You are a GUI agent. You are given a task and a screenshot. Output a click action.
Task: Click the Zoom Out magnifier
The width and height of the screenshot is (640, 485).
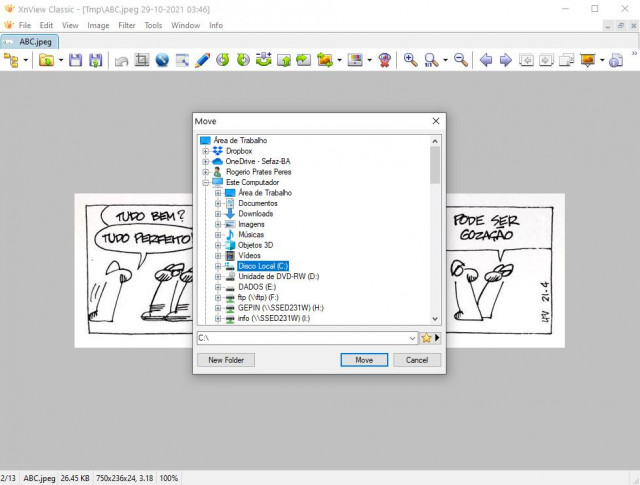[x=461, y=60]
